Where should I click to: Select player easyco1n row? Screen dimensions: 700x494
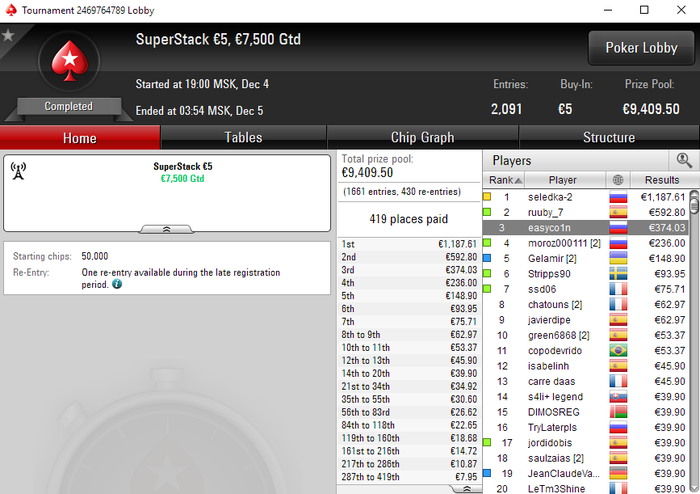tap(585, 228)
